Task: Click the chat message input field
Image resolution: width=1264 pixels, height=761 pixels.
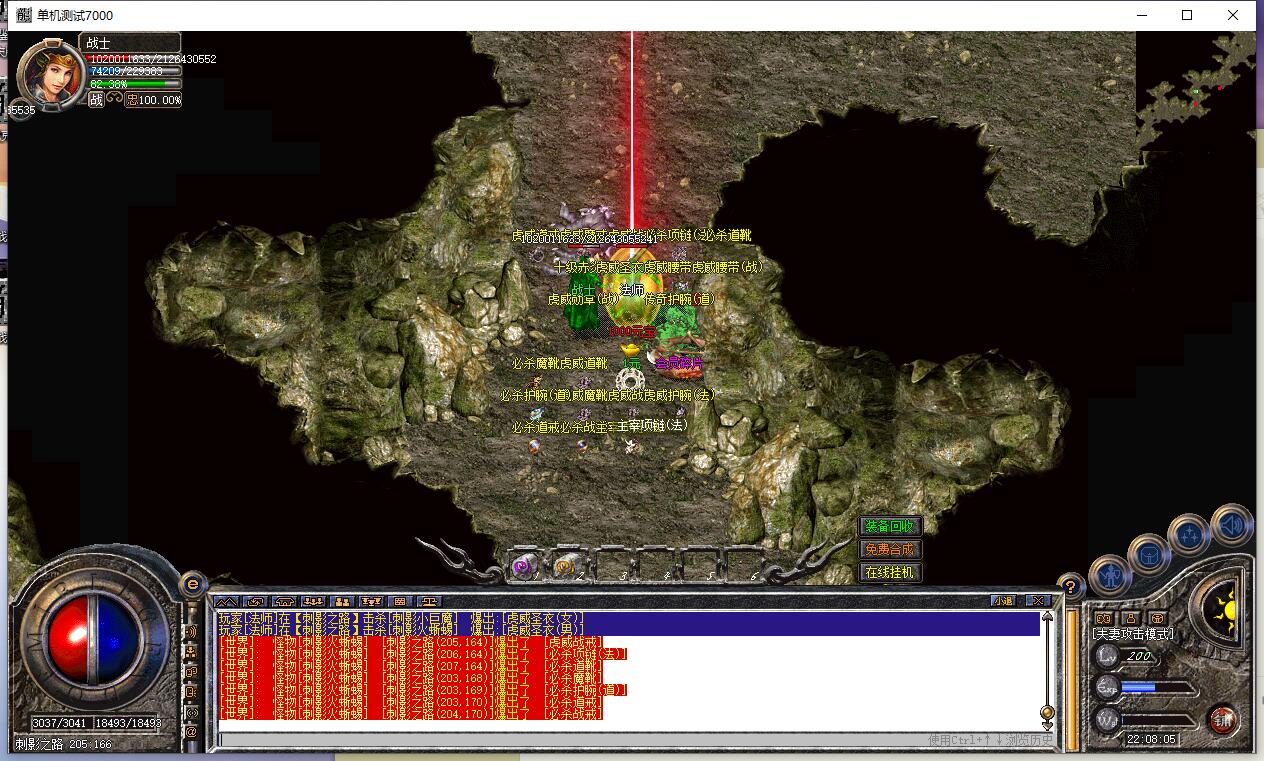Action: coord(635,740)
